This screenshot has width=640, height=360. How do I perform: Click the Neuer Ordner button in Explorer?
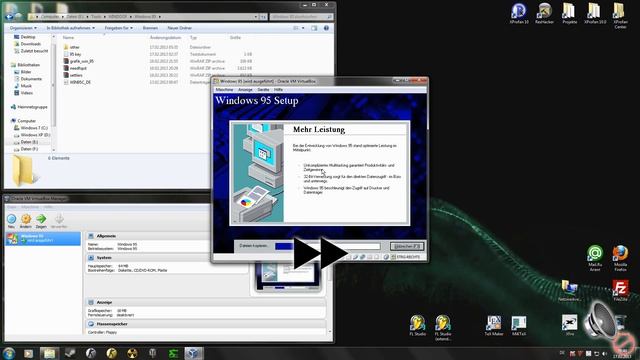180,28
